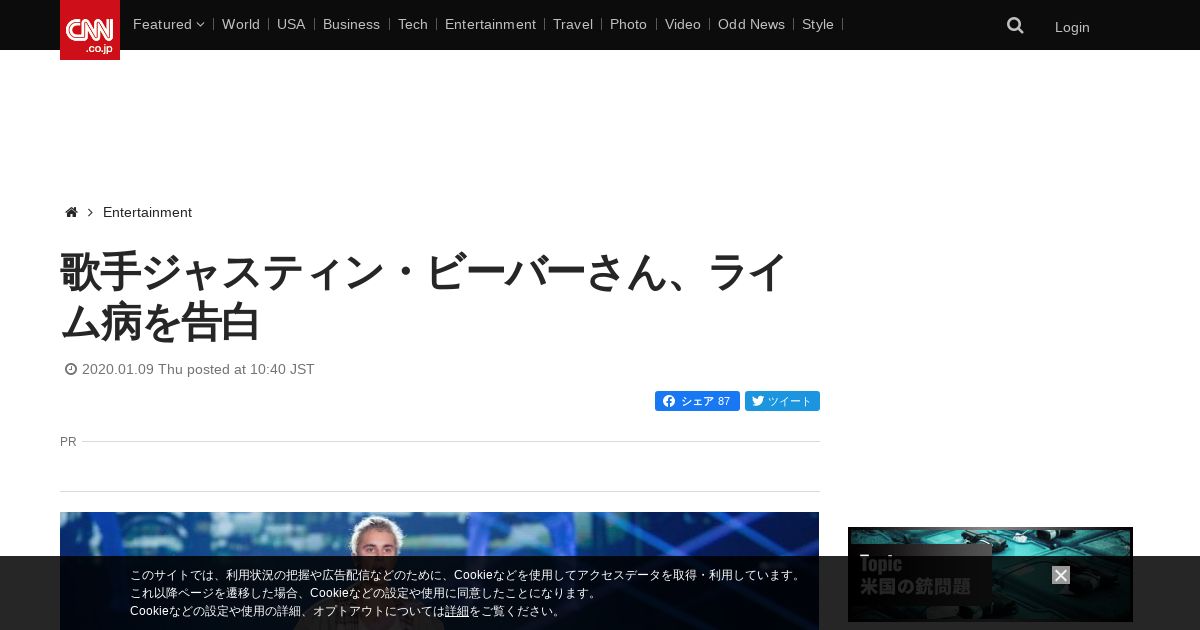
Task: Open the Tech section
Action: point(413,24)
